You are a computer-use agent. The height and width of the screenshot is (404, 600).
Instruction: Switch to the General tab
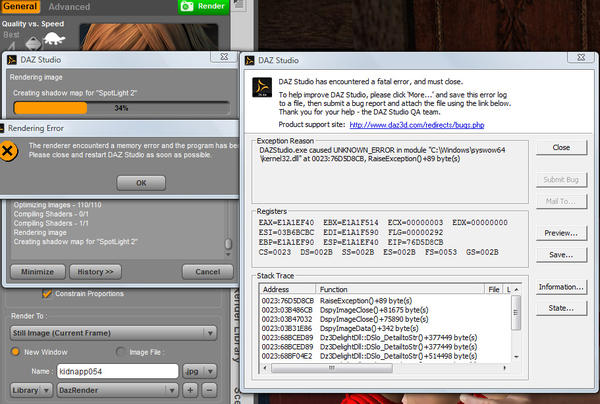[x=20, y=7]
